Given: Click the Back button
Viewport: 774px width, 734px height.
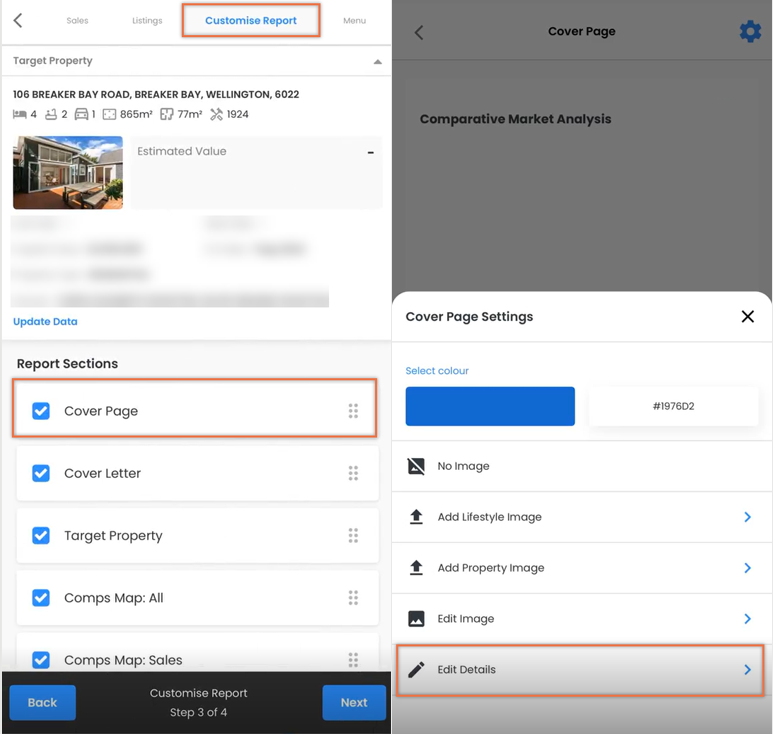Looking at the screenshot, I should [42, 702].
